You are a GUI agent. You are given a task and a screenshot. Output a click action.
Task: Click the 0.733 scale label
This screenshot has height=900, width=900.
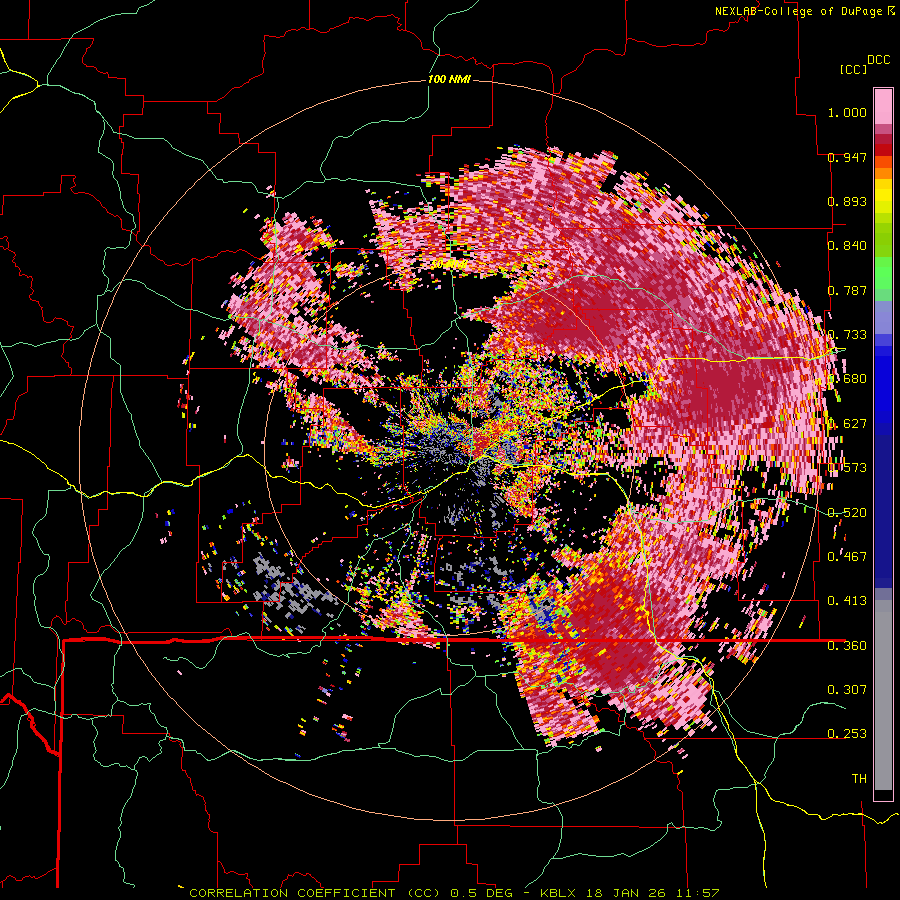[x=847, y=335]
